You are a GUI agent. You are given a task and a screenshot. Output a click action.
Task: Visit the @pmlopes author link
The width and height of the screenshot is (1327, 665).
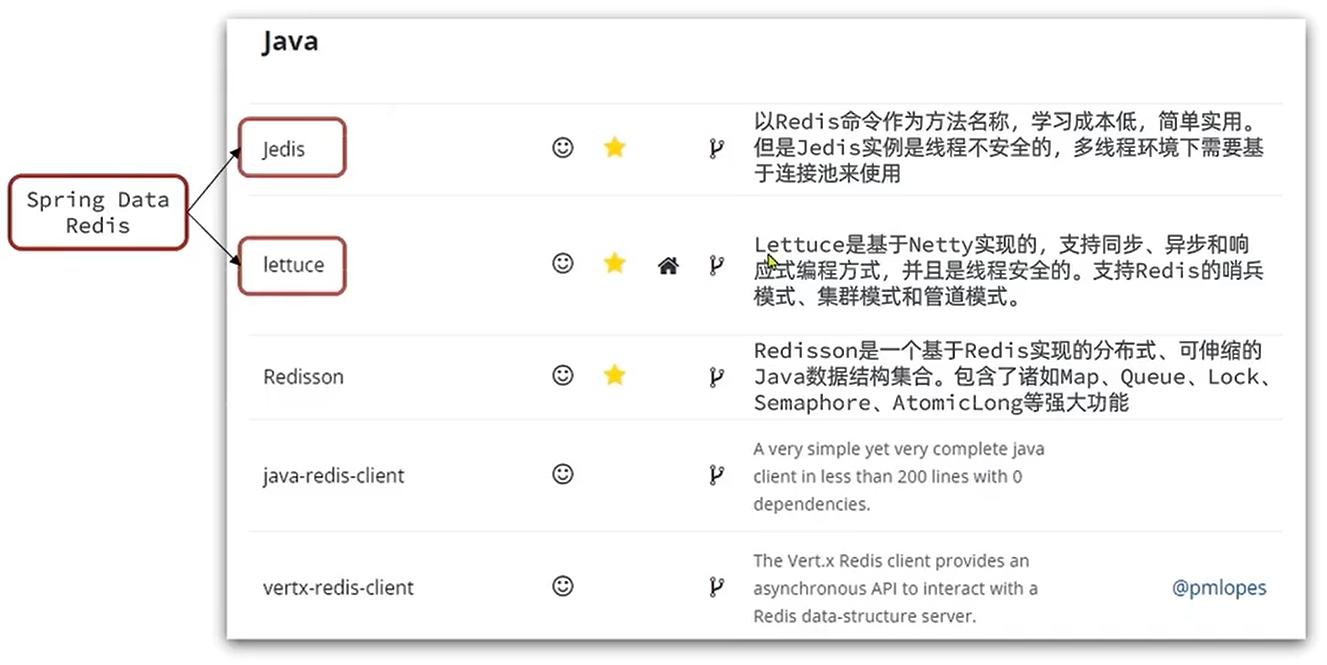pyautogui.click(x=1219, y=588)
